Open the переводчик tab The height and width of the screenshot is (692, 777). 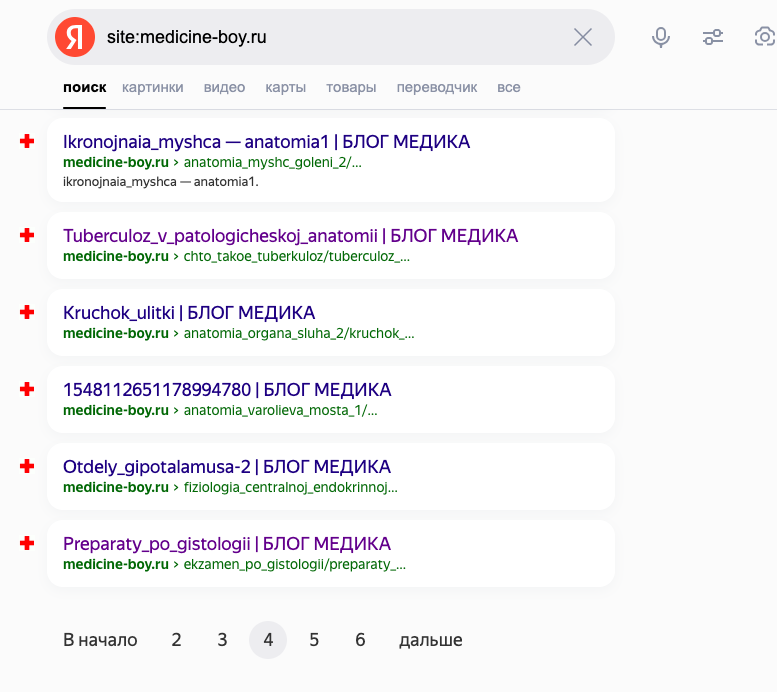[437, 87]
